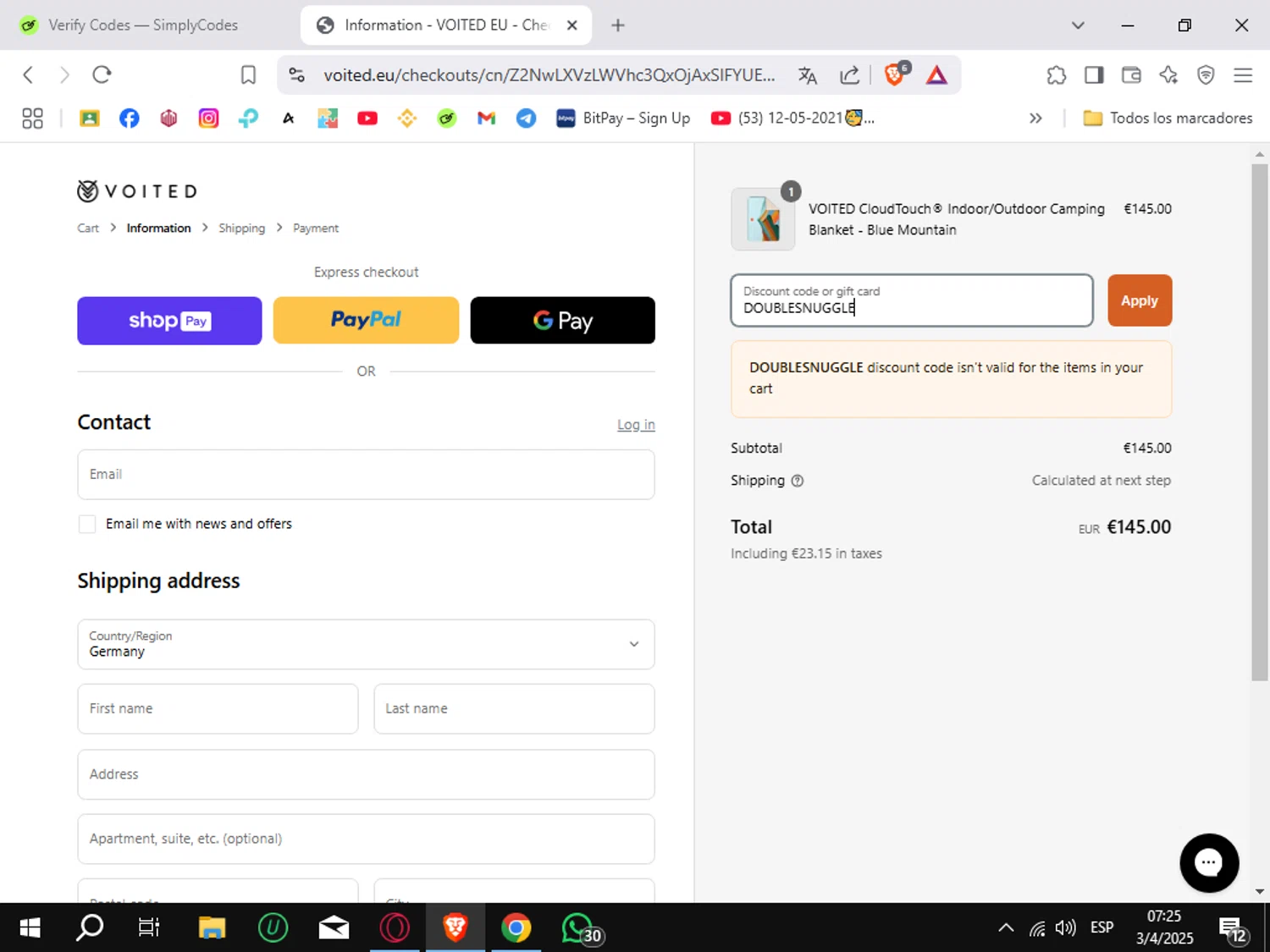Toggle the browser sidebar panel
This screenshot has width=1270, height=952.
[x=1094, y=75]
